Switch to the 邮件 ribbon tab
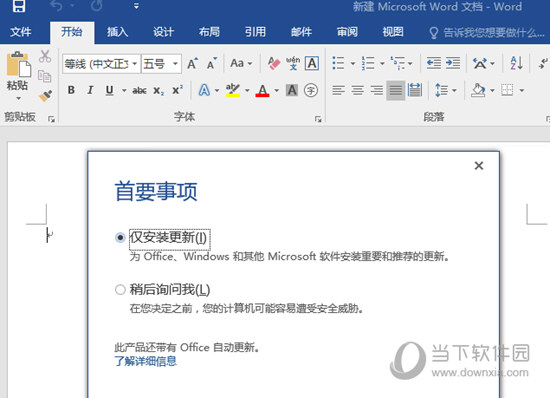 [x=301, y=32]
